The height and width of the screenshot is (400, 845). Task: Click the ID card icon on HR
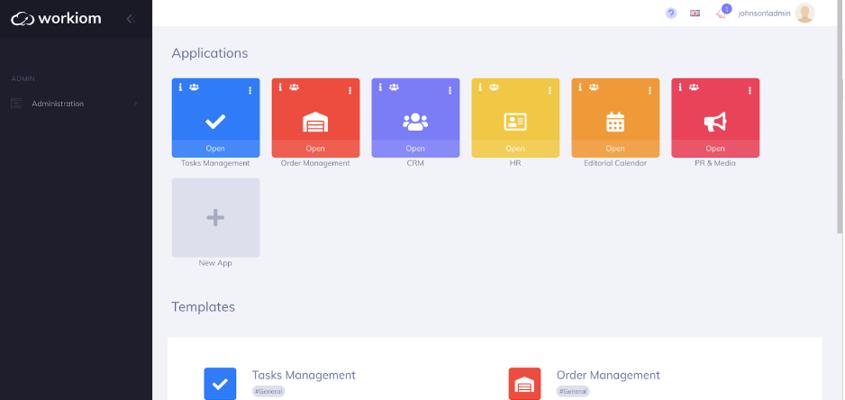coord(515,122)
